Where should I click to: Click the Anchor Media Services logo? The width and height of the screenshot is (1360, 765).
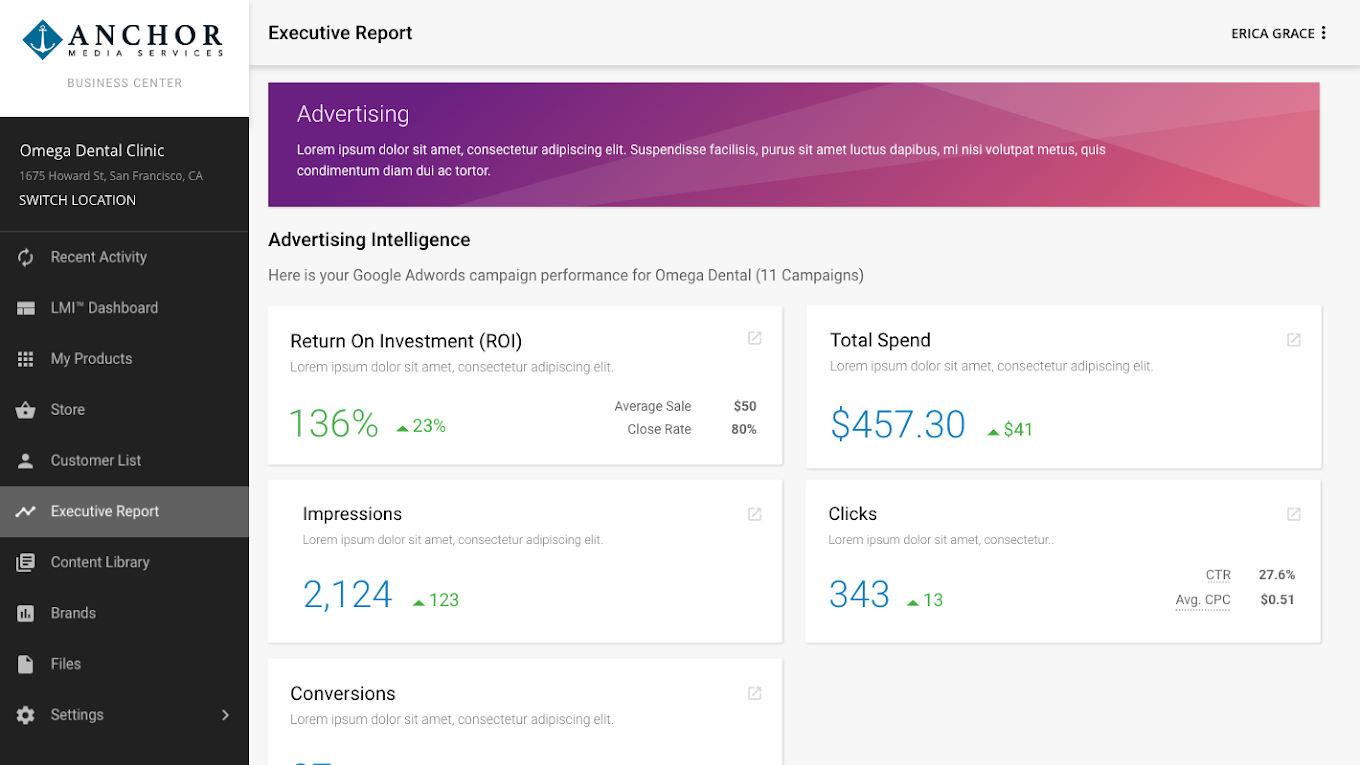click(x=124, y=40)
